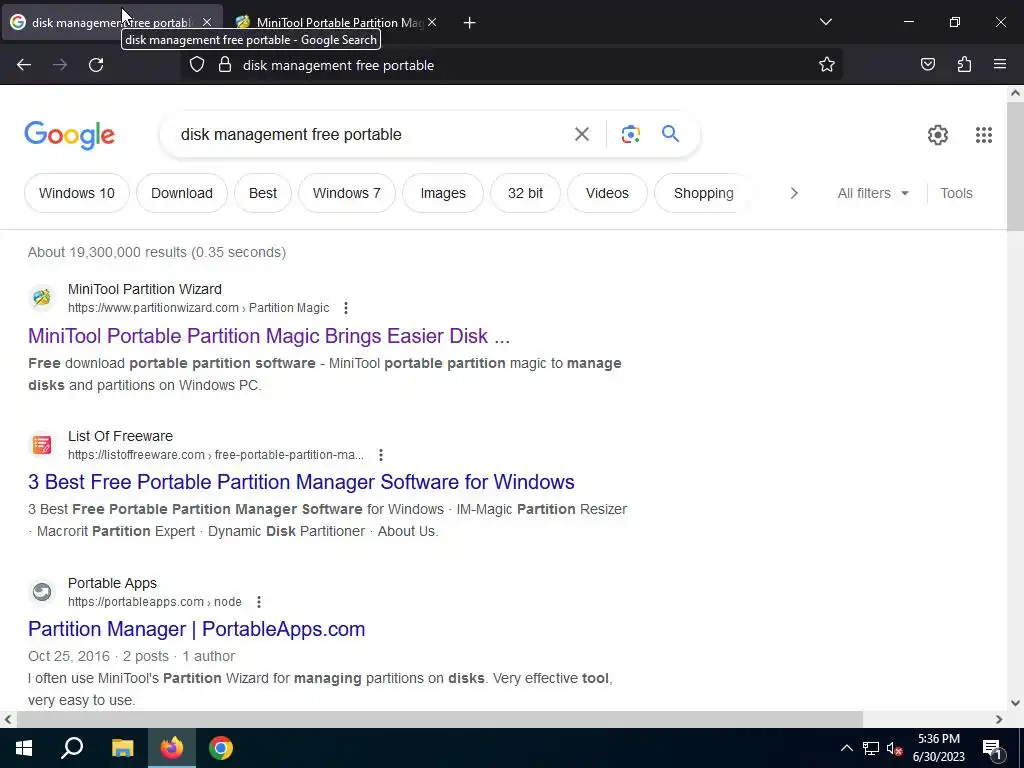Screen dimensions: 1024x768
Task: Open MiniTool Portable Partition Magic result link
Action: coord(269,336)
